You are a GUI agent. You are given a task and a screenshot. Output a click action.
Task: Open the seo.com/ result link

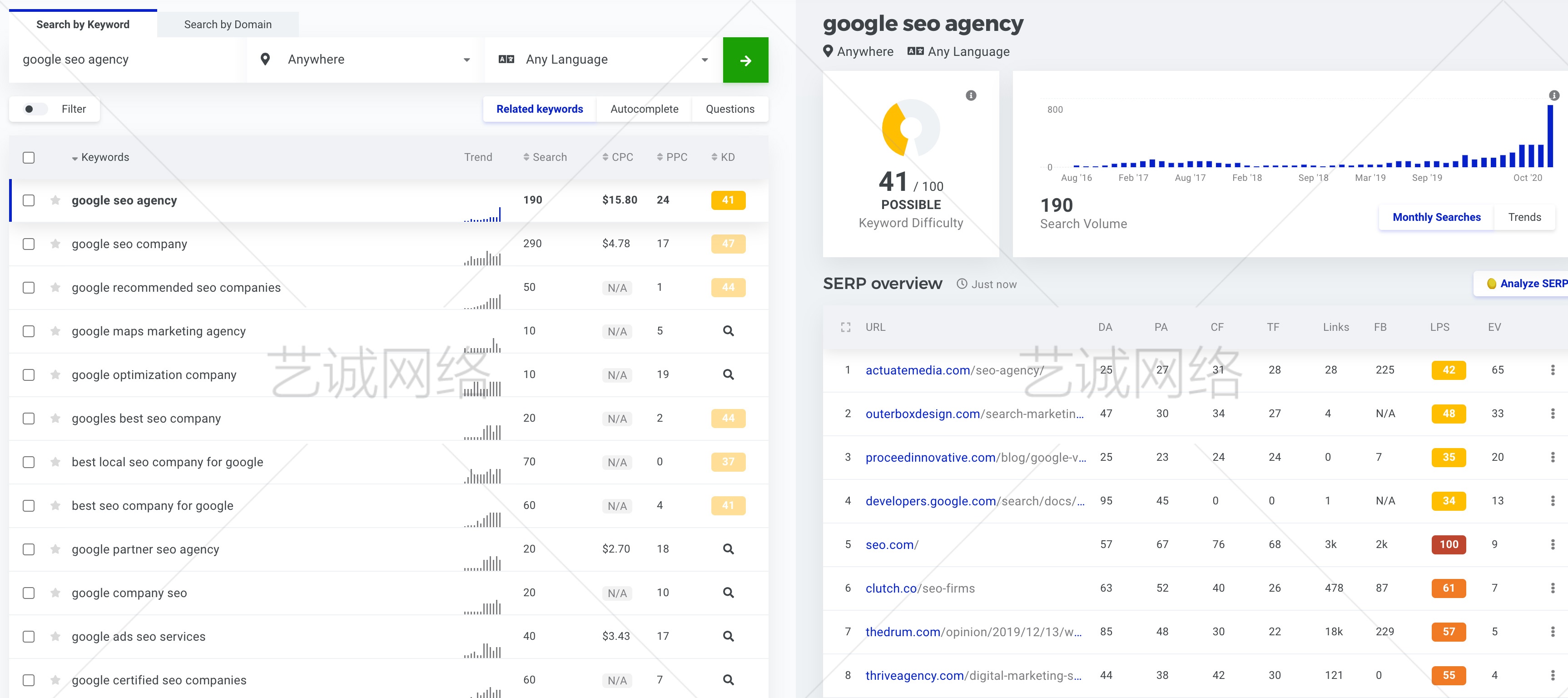pos(892,545)
